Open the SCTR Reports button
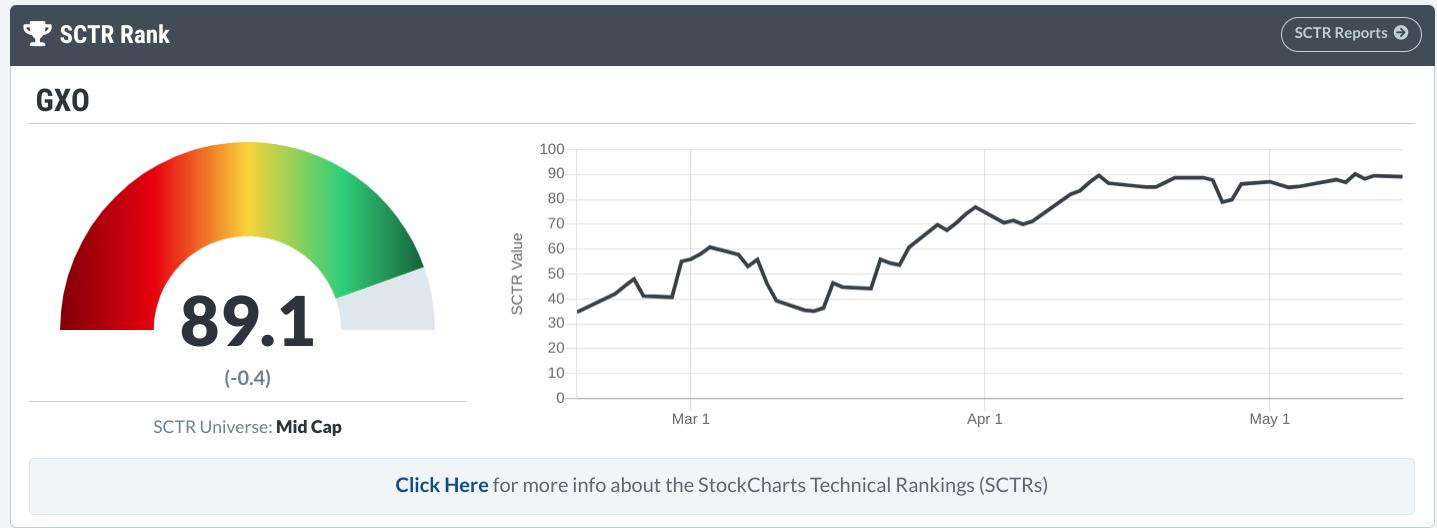1437x528 pixels. 1350,33
